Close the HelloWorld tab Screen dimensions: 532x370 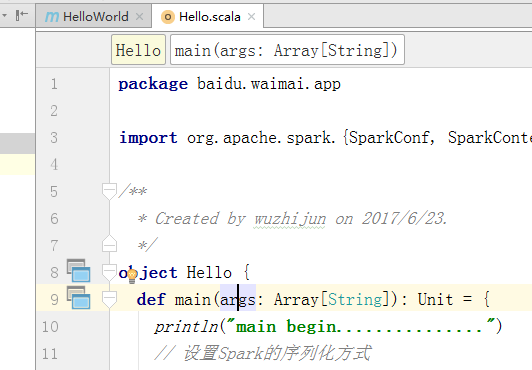tap(139, 16)
